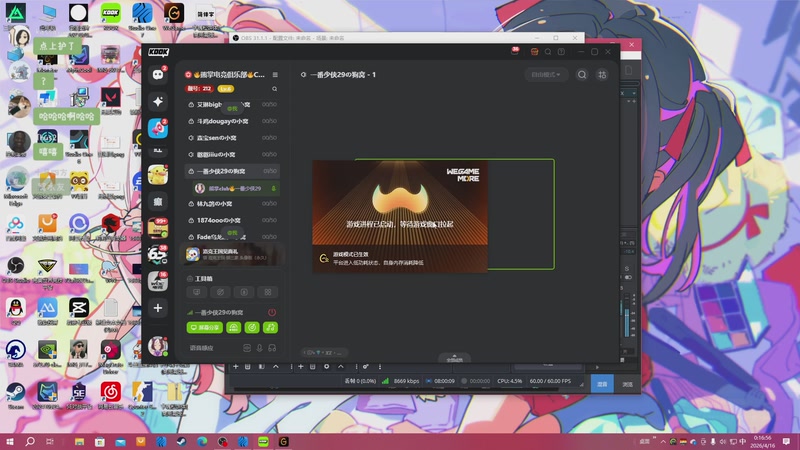Open Steam from the taskbar
Viewport: 800px width, 450px height.
182,441
